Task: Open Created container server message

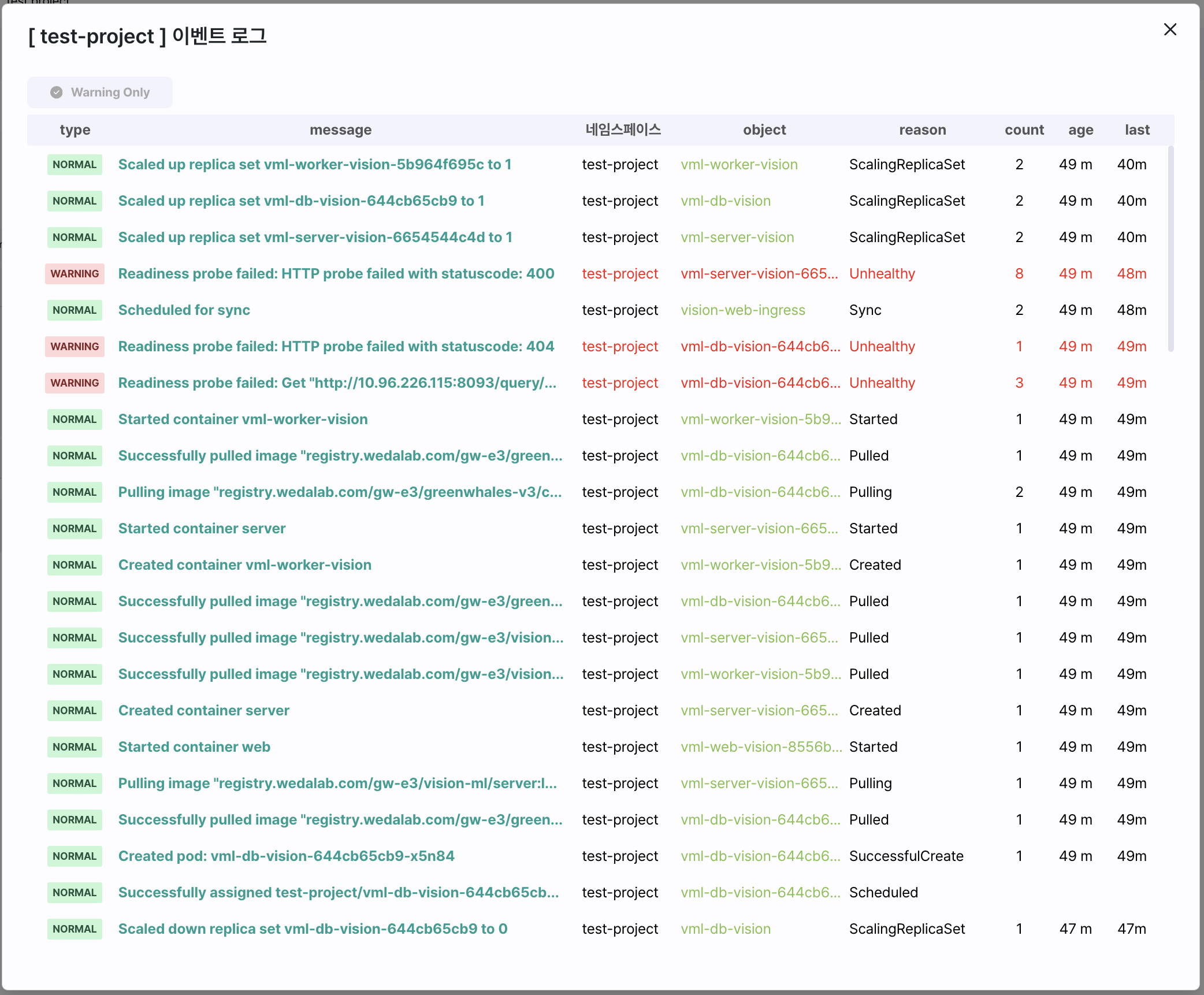Action: (x=204, y=711)
